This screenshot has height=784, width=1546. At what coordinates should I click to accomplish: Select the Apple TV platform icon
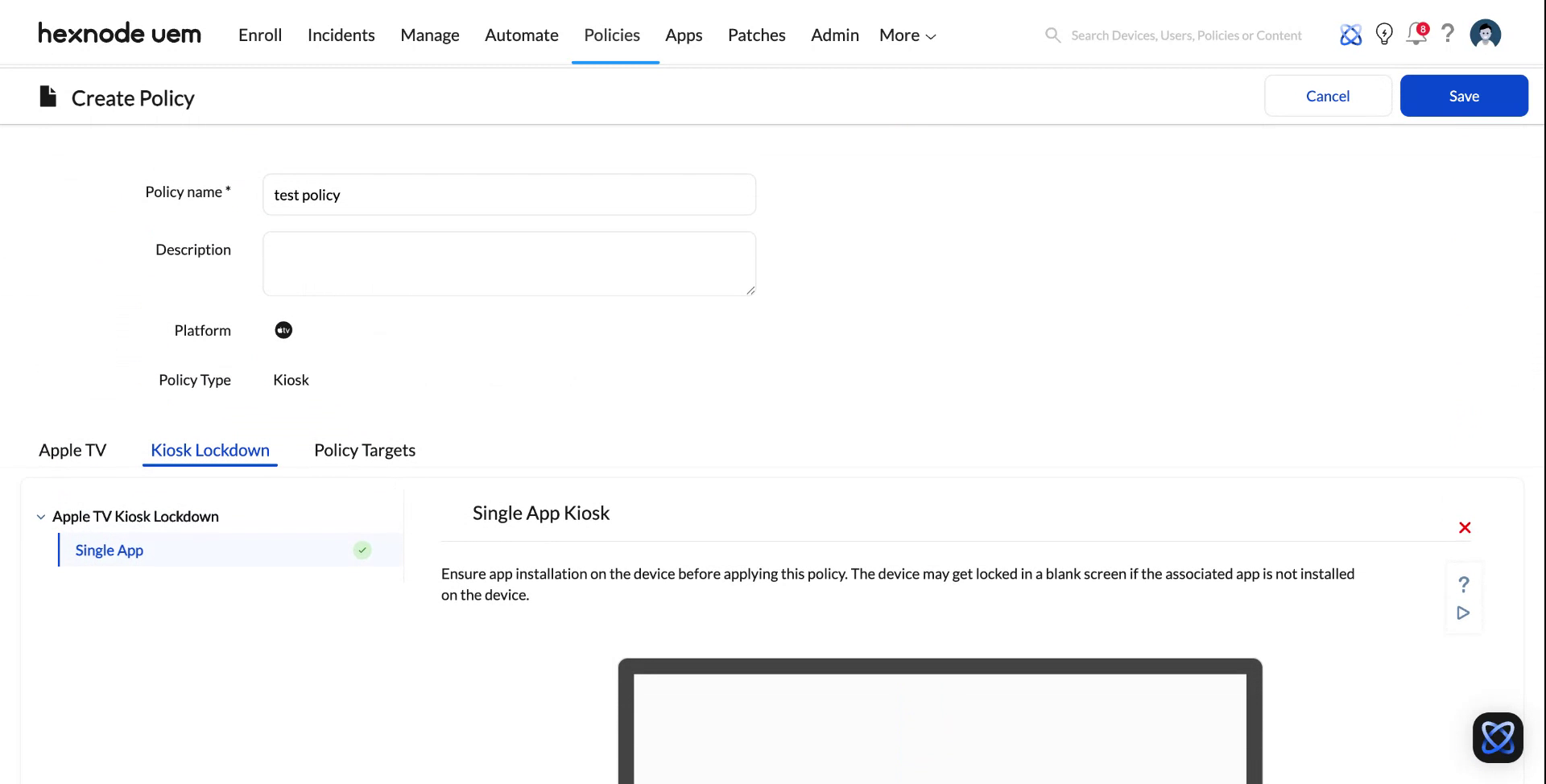pos(283,330)
